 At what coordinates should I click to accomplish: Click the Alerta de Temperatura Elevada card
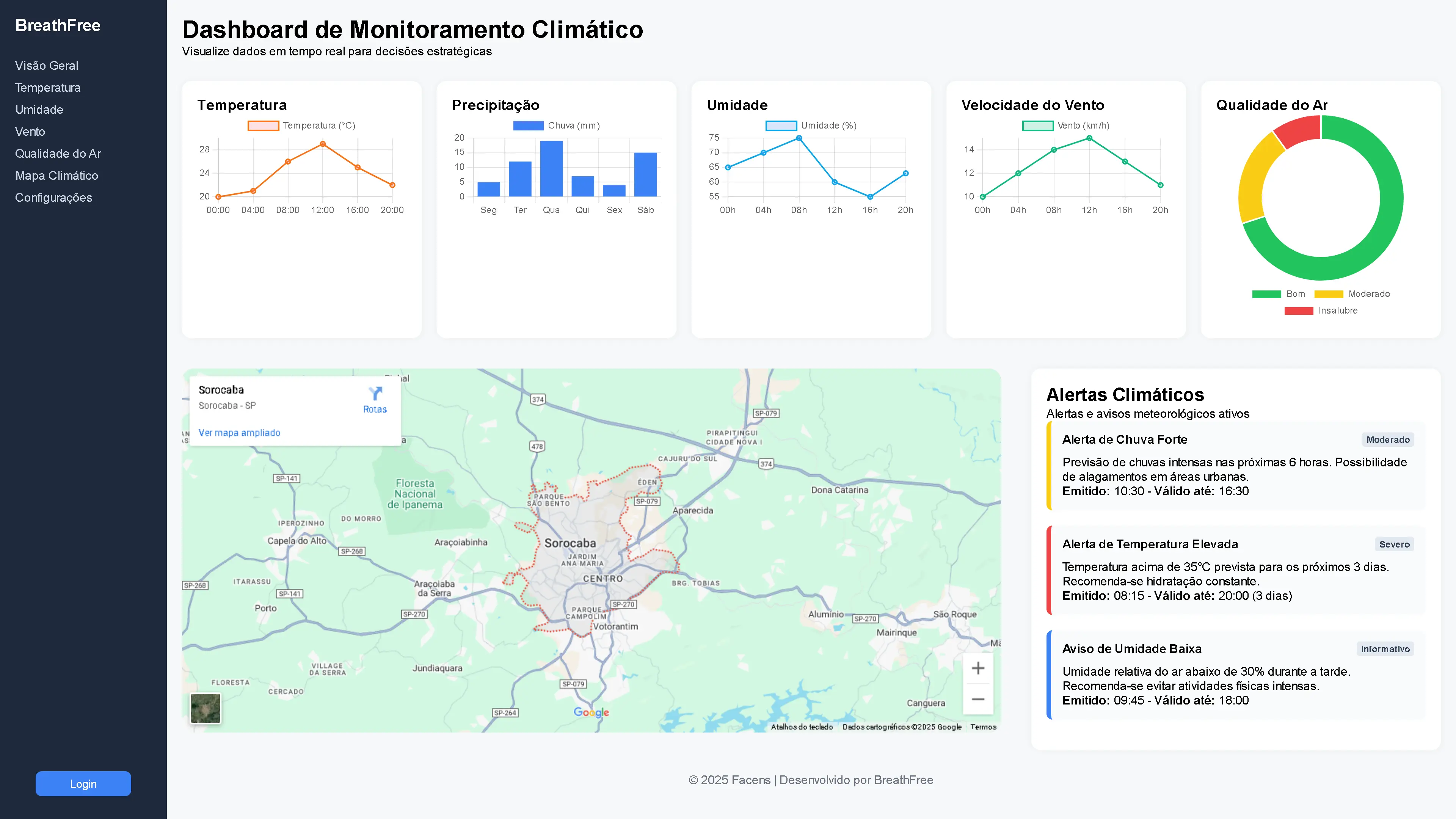1236,570
